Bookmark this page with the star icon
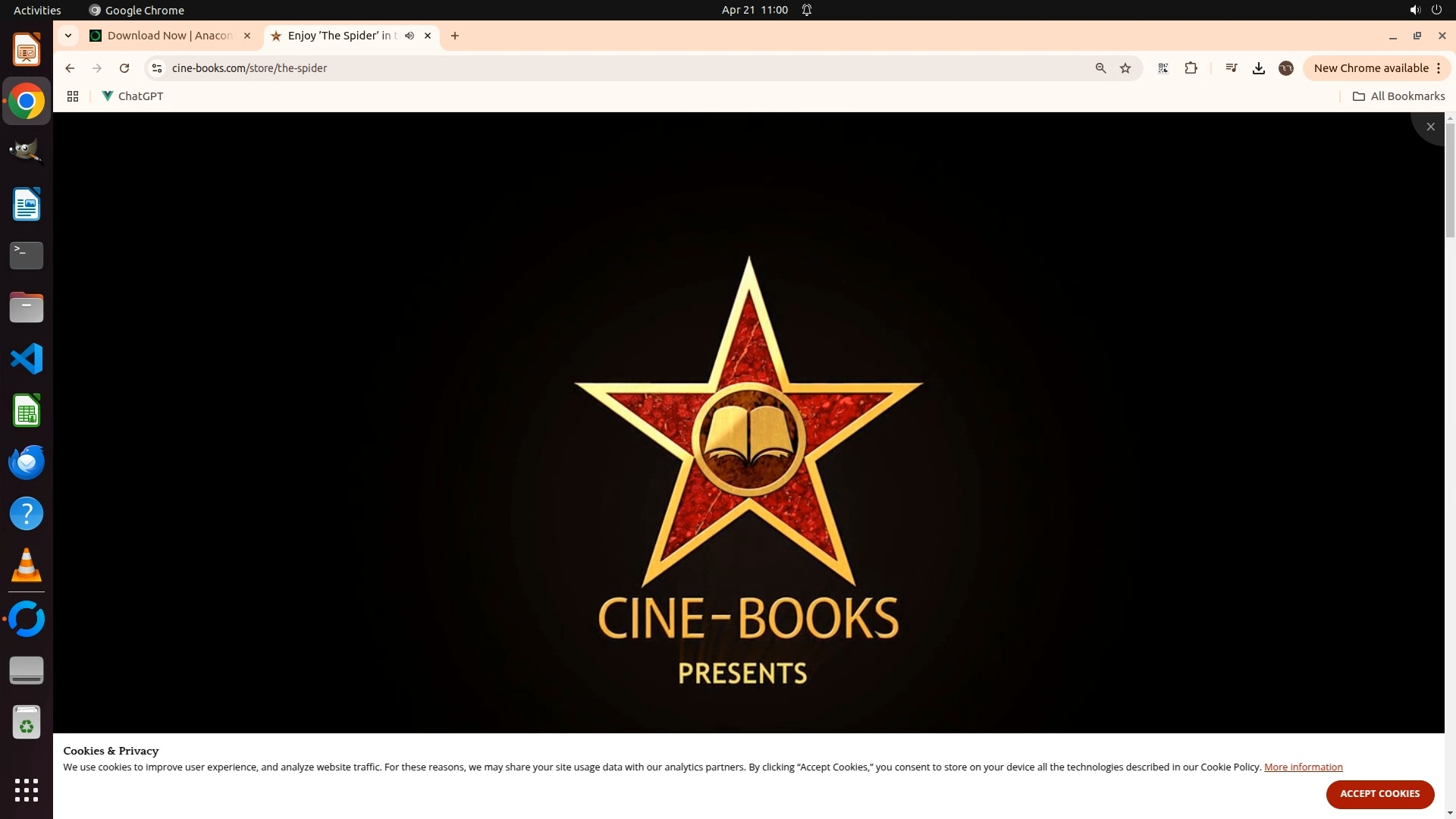1456x819 pixels. (x=1125, y=68)
